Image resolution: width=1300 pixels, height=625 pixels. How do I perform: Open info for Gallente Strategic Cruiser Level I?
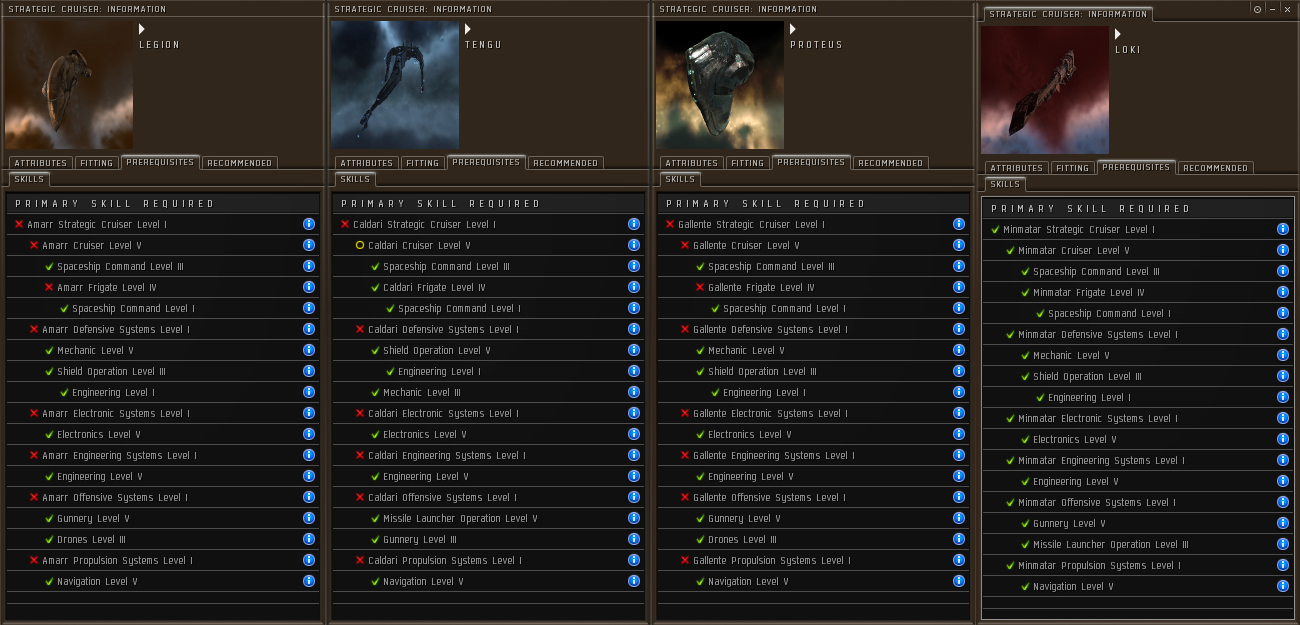coord(959,224)
